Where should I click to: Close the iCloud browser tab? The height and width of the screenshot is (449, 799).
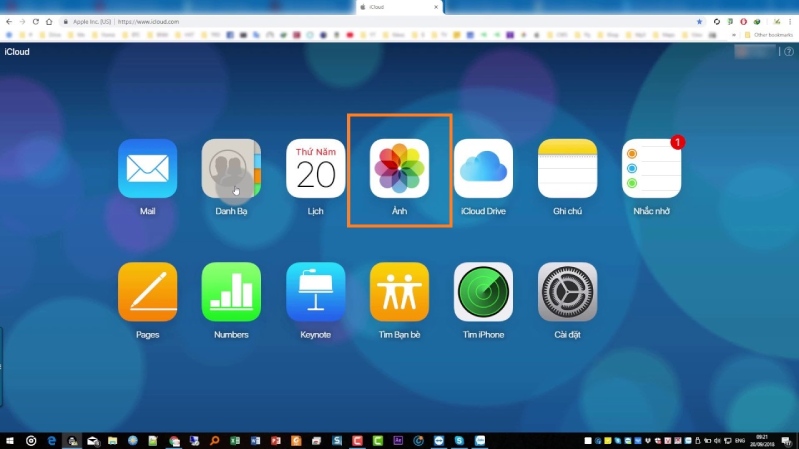tap(436, 7)
